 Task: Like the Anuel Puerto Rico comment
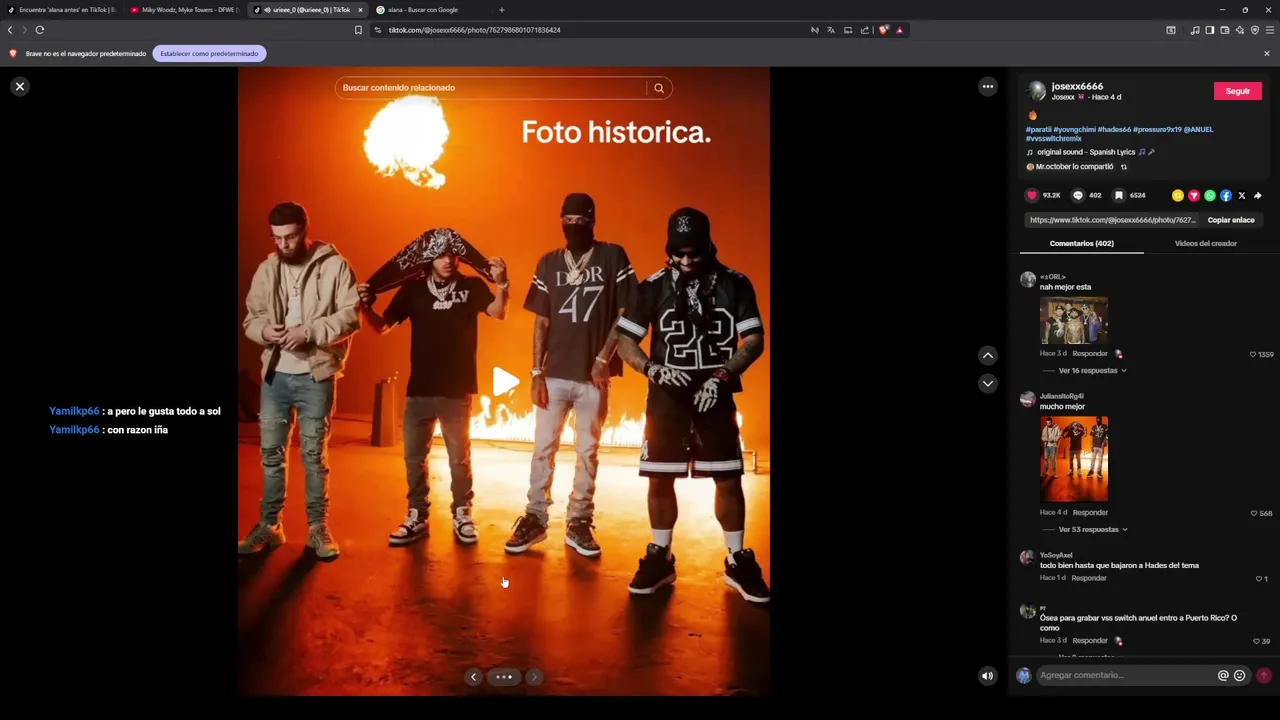(x=1258, y=641)
